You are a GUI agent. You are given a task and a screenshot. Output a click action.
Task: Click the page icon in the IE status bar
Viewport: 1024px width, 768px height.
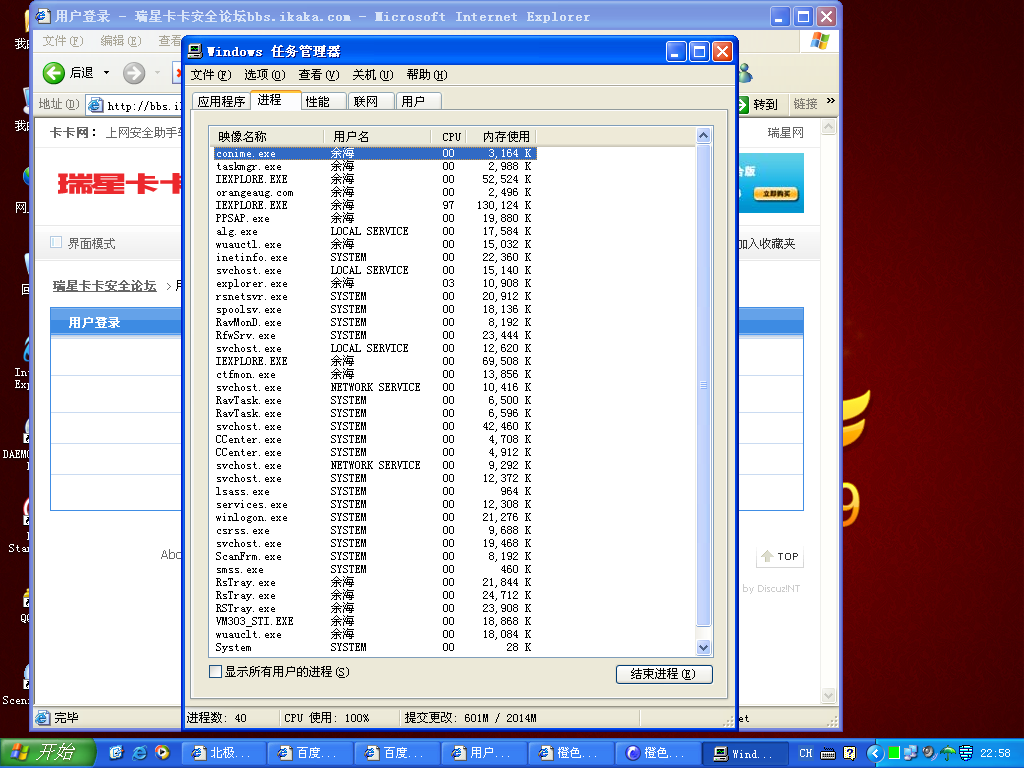(42, 718)
